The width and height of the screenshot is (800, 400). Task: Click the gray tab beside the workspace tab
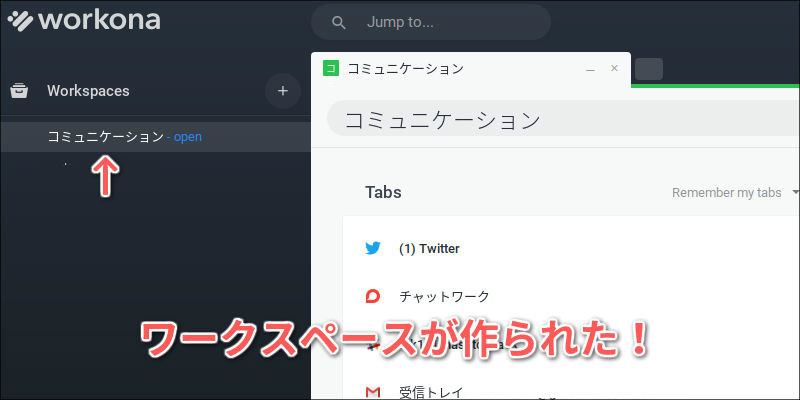[649, 69]
